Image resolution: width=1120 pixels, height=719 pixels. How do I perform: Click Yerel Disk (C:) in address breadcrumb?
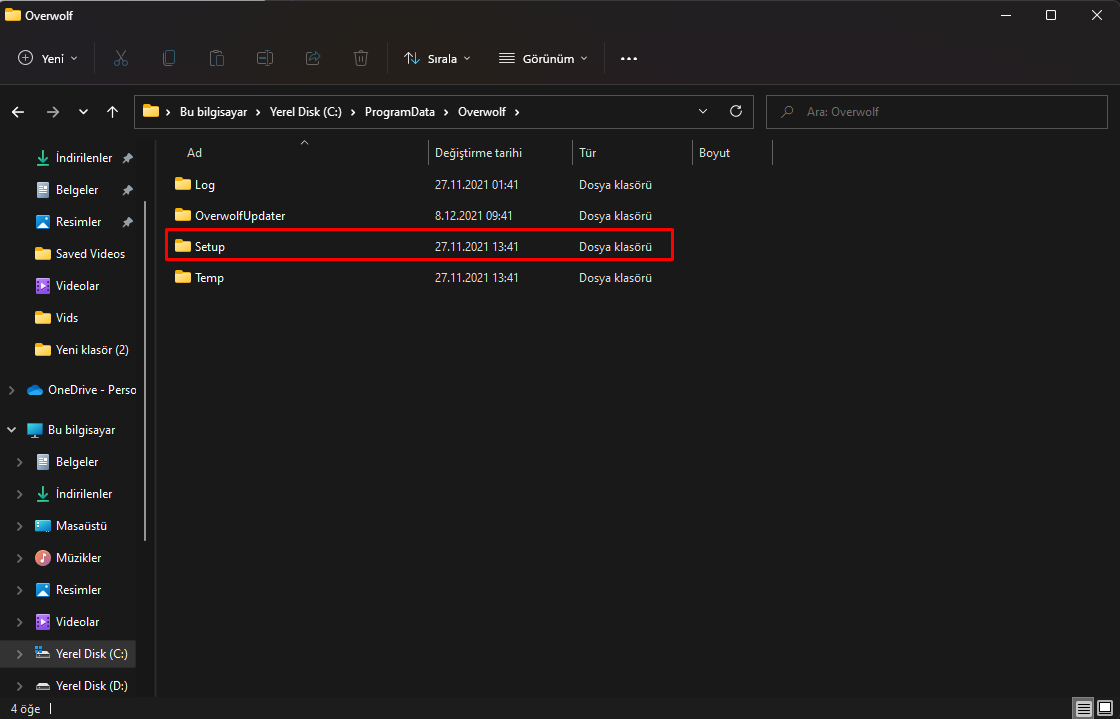click(306, 112)
